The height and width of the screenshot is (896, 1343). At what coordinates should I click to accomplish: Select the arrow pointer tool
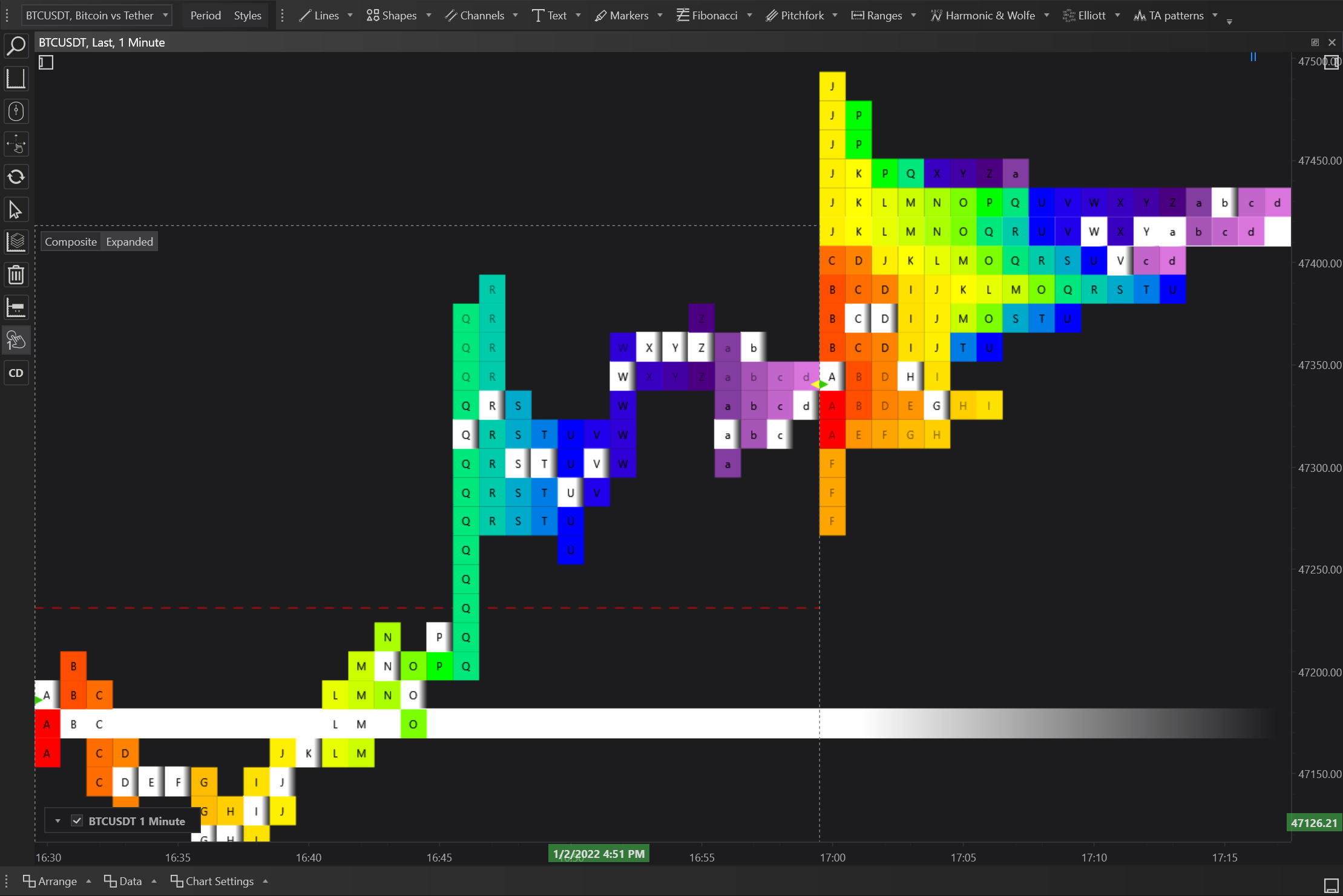[x=16, y=210]
